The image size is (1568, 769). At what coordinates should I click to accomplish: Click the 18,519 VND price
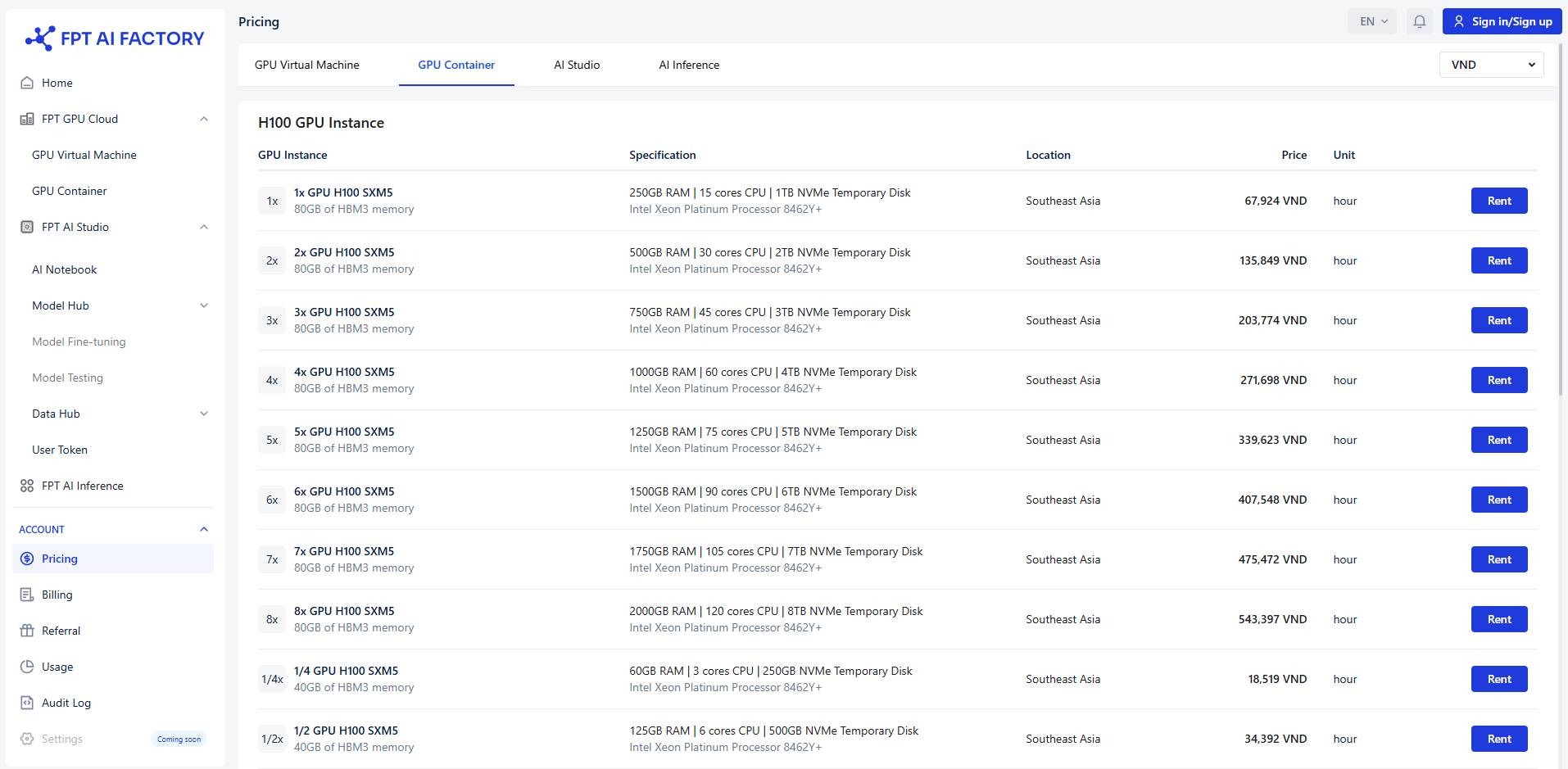[1277, 679]
